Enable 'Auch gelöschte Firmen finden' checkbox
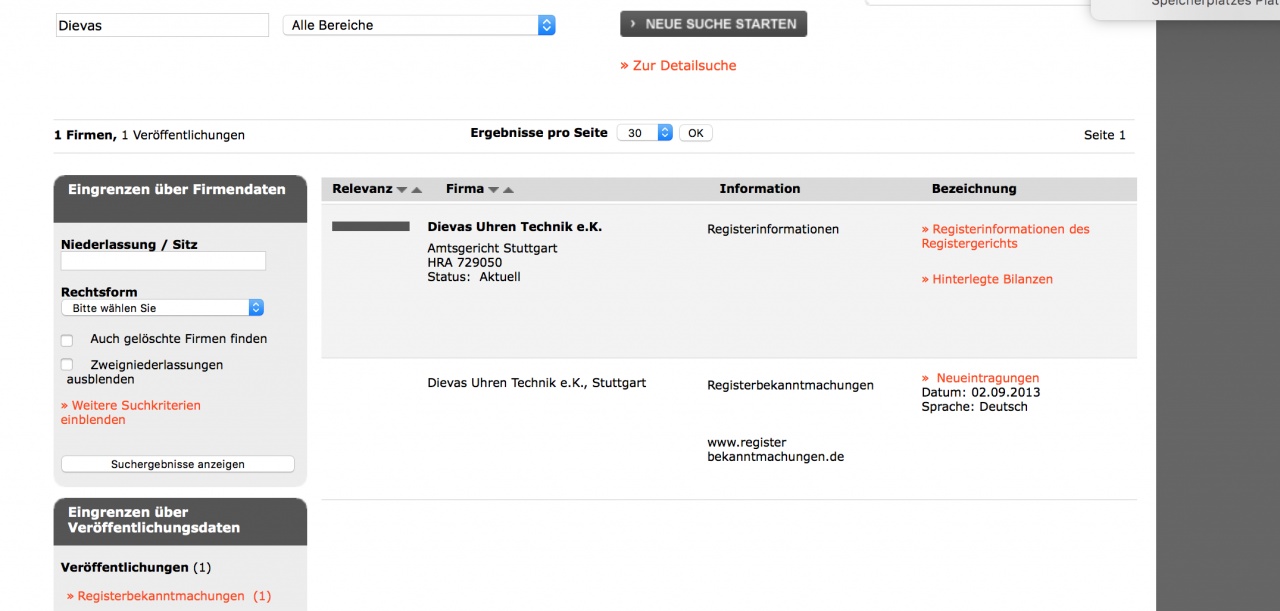Viewport: 1280px width, 611px height. (67, 340)
